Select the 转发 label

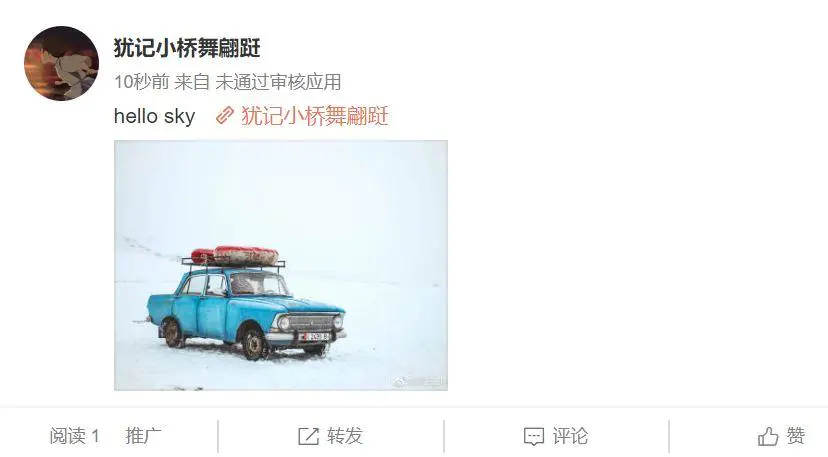(345, 436)
